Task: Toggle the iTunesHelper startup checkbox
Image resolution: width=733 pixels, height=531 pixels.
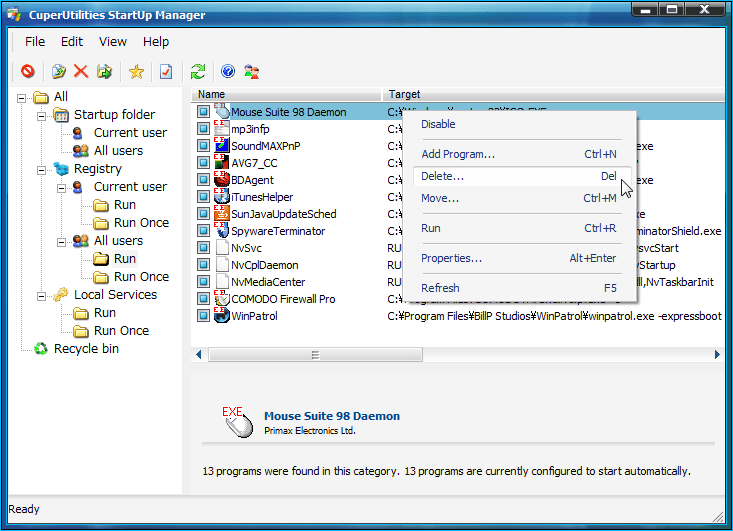Action: [203, 196]
